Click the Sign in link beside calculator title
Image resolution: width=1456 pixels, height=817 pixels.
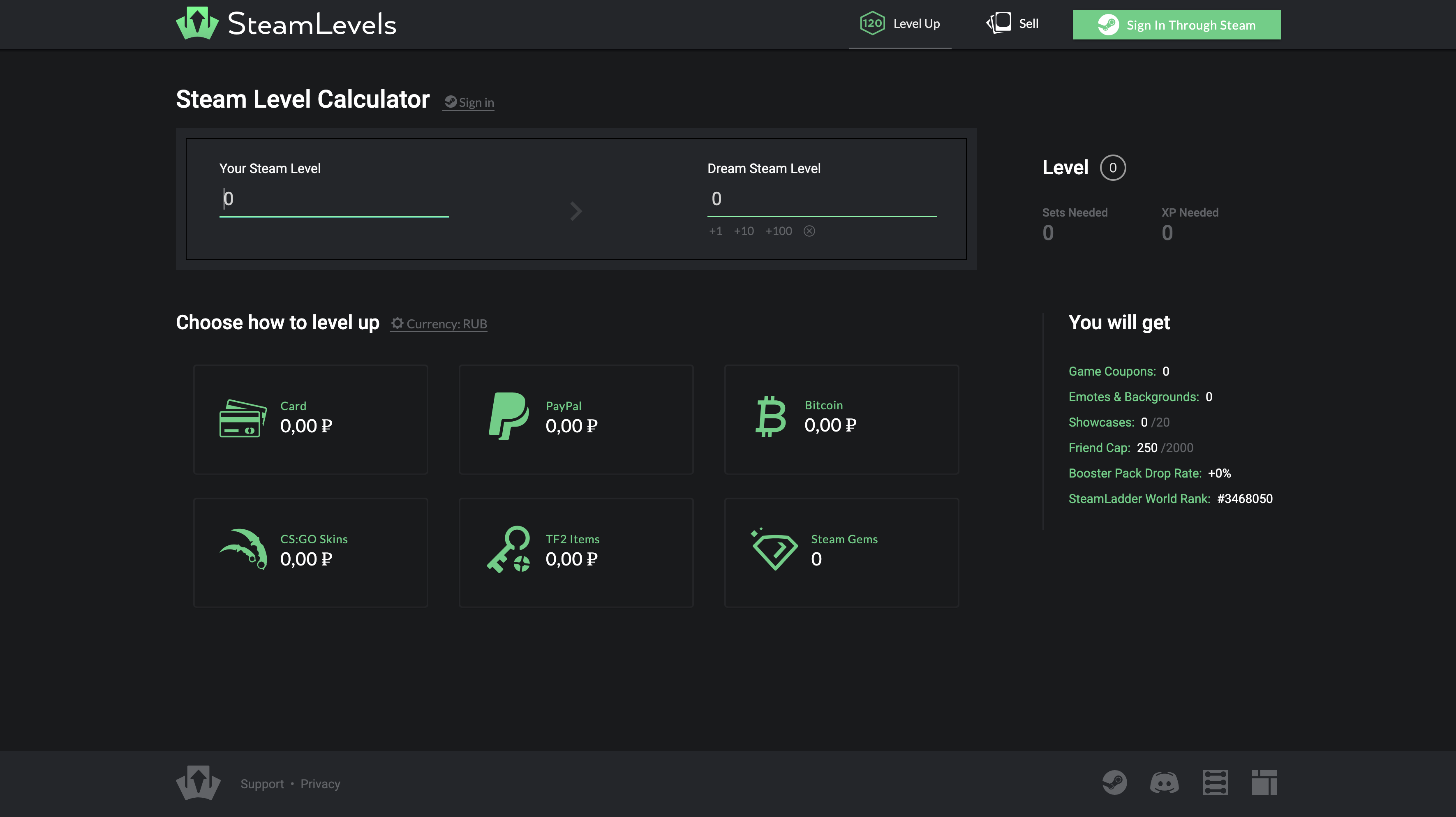click(x=469, y=102)
